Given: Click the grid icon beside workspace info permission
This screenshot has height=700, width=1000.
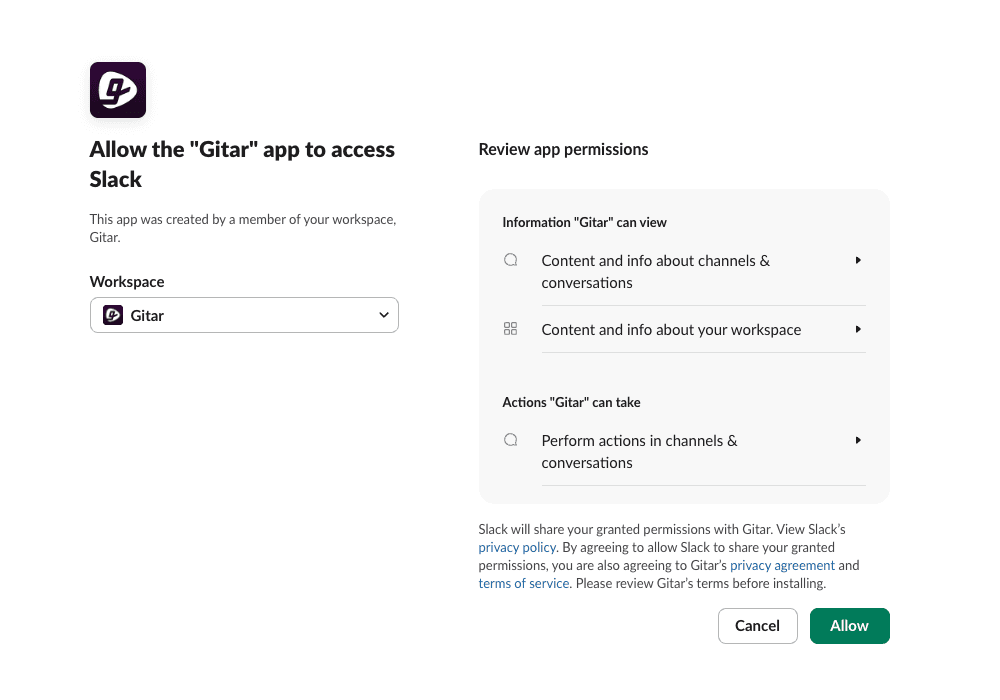Looking at the screenshot, I should [x=510, y=328].
